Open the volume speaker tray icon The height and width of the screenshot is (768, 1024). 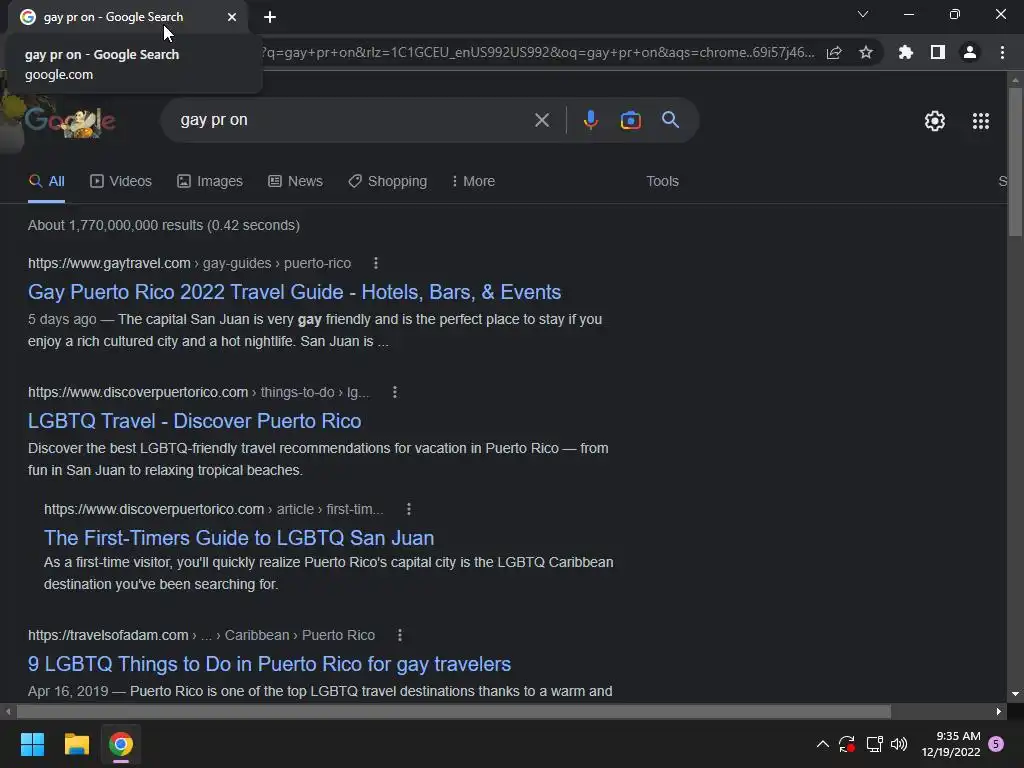(899, 744)
